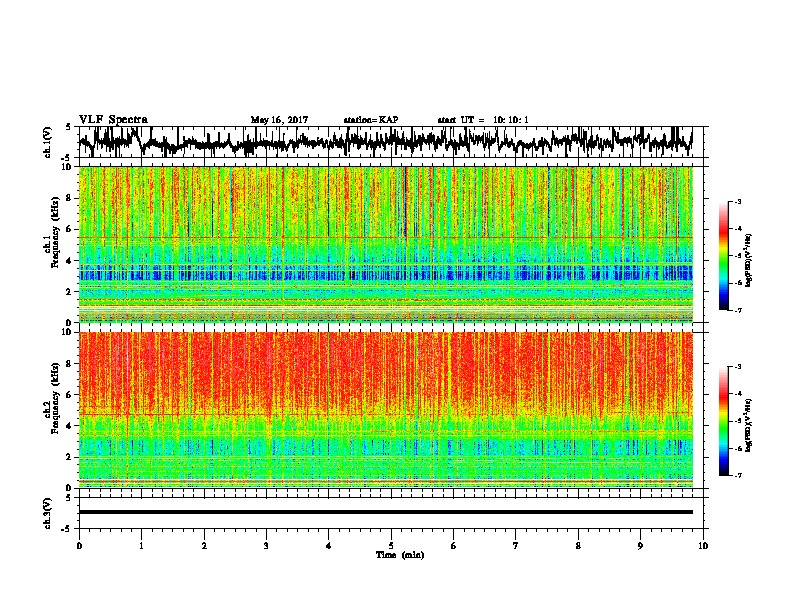792x612 pixels.
Task: Click the 6 minute tick label on time axis
Action: (454, 546)
